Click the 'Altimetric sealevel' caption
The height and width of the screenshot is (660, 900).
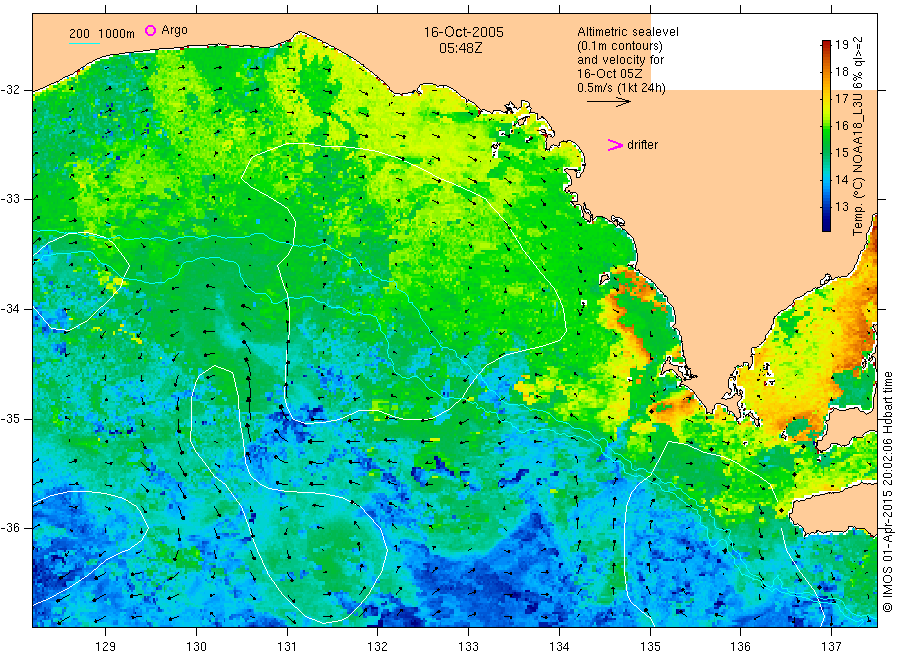tap(628, 32)
